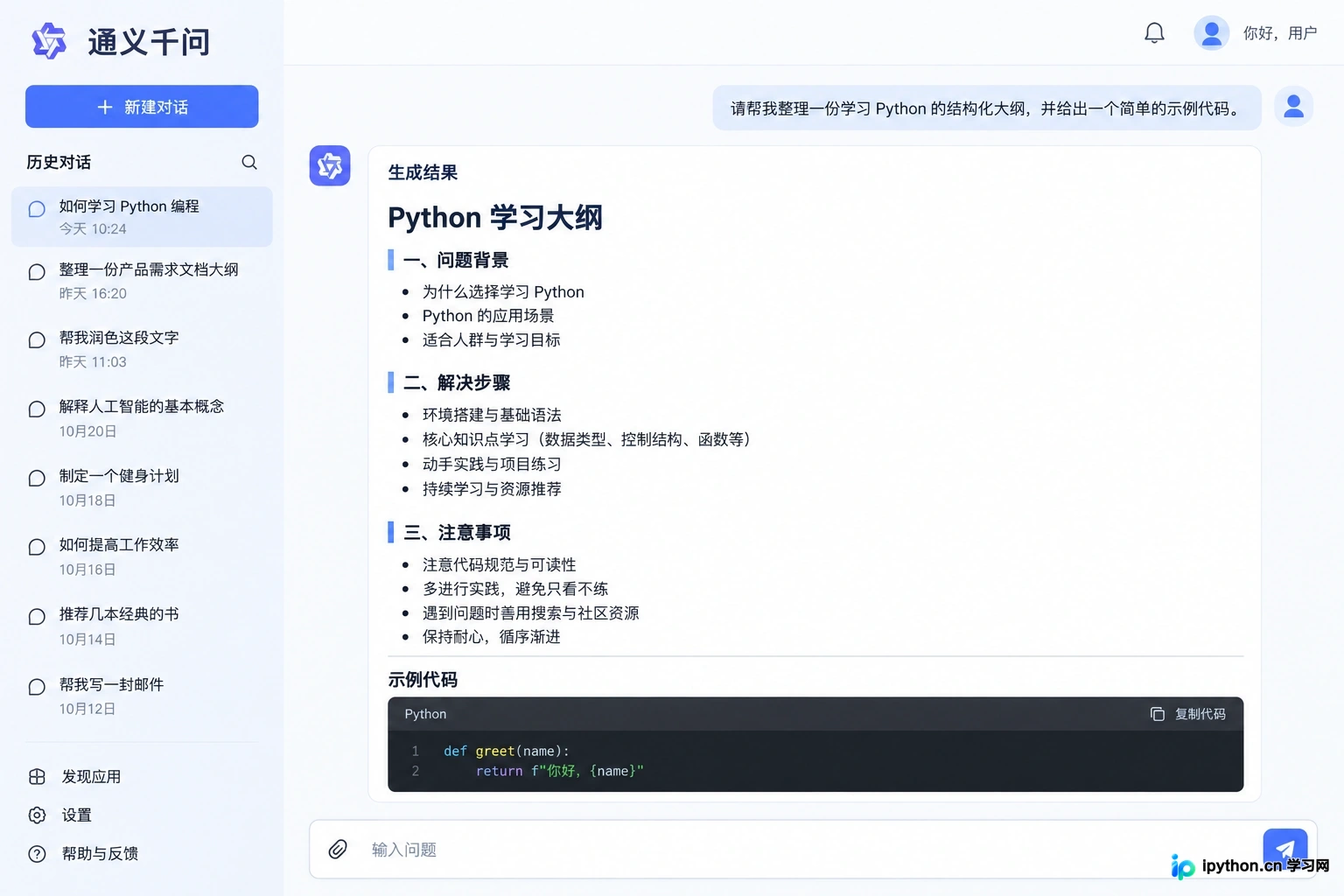
Task: Click the 二、解决步骤 section heading
Action: (457, 382)
